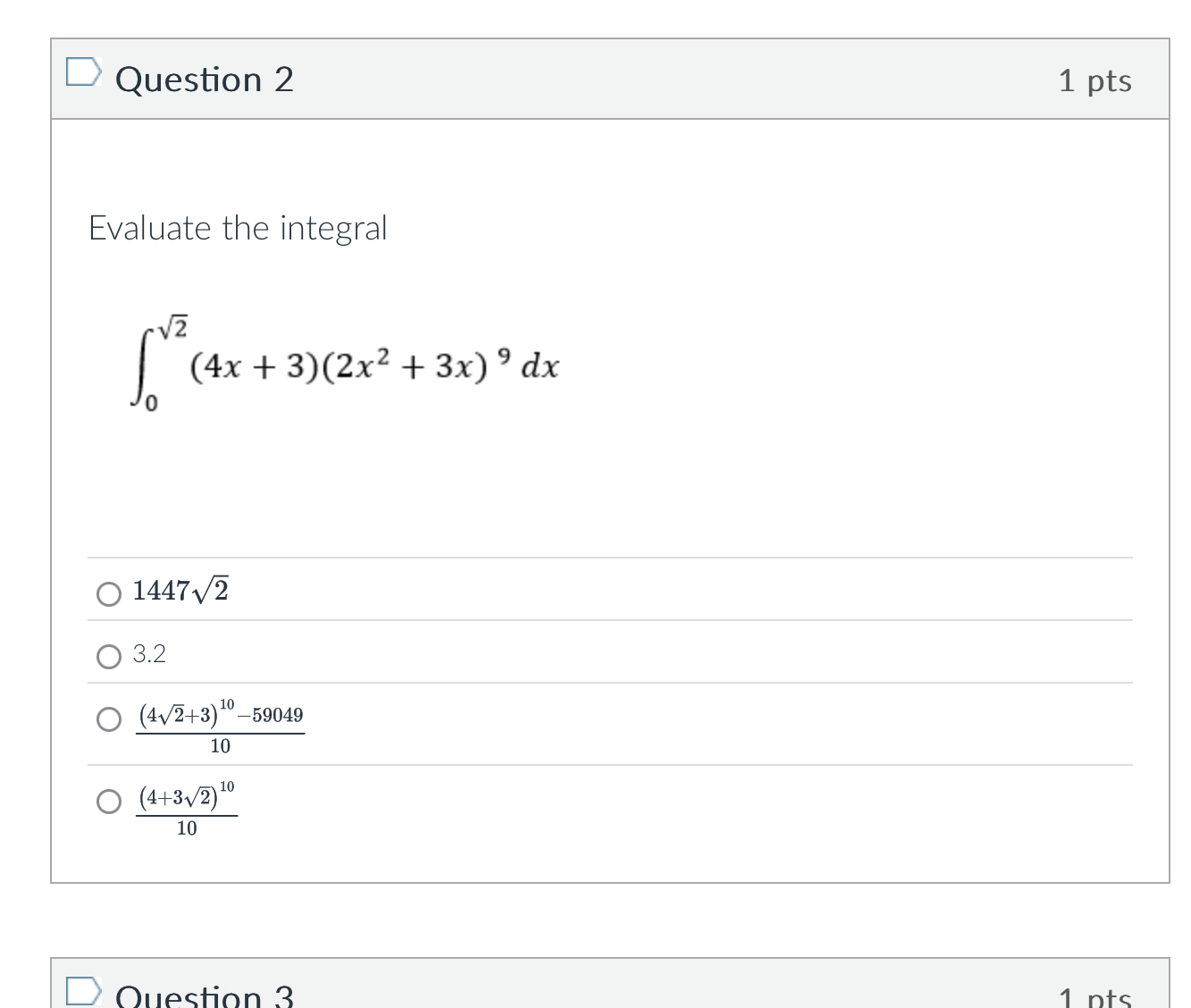Click the 3.2 answer label text

point(149,653)
